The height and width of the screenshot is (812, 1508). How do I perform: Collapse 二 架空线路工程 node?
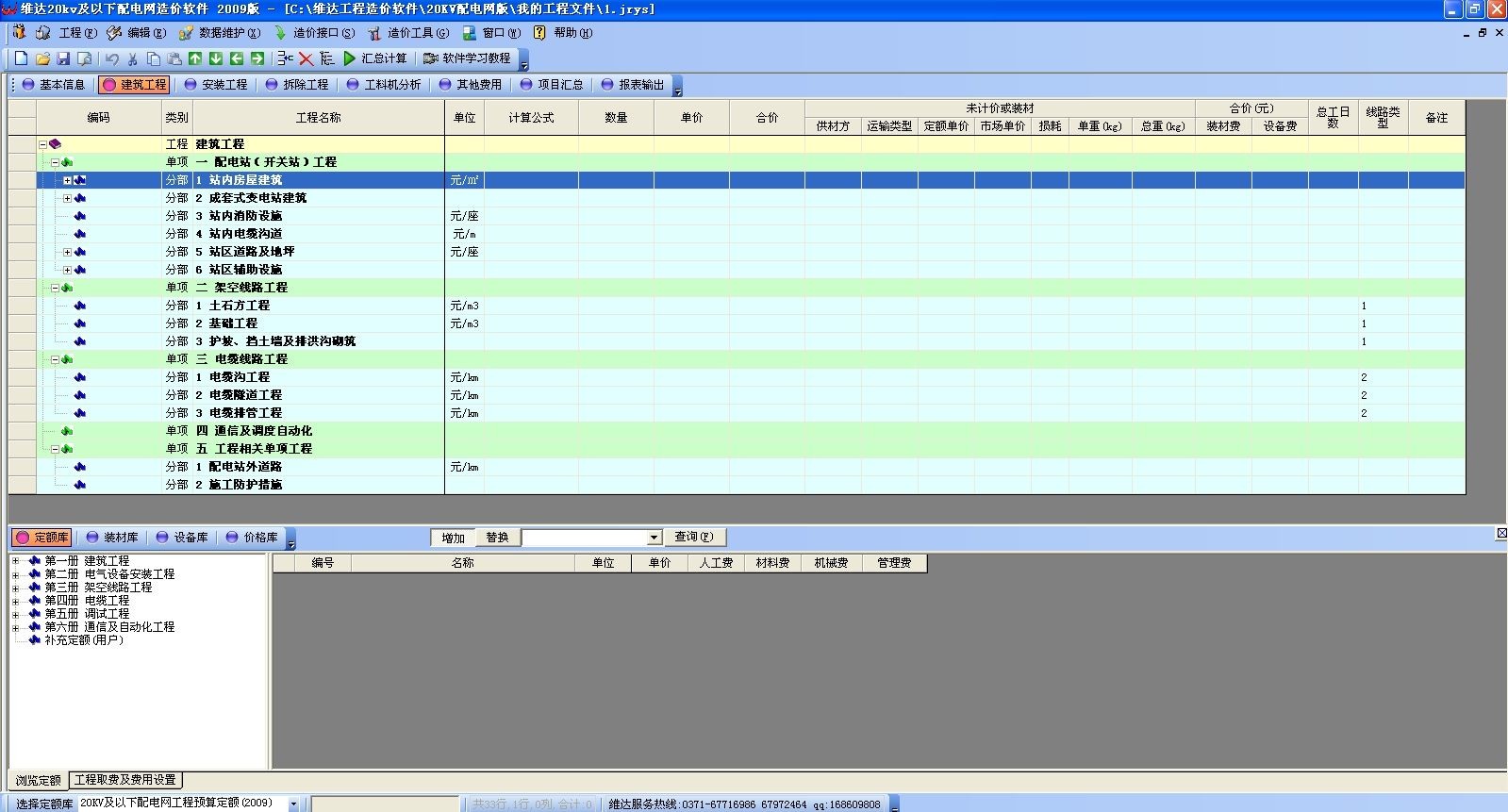[x=55, y=288]
